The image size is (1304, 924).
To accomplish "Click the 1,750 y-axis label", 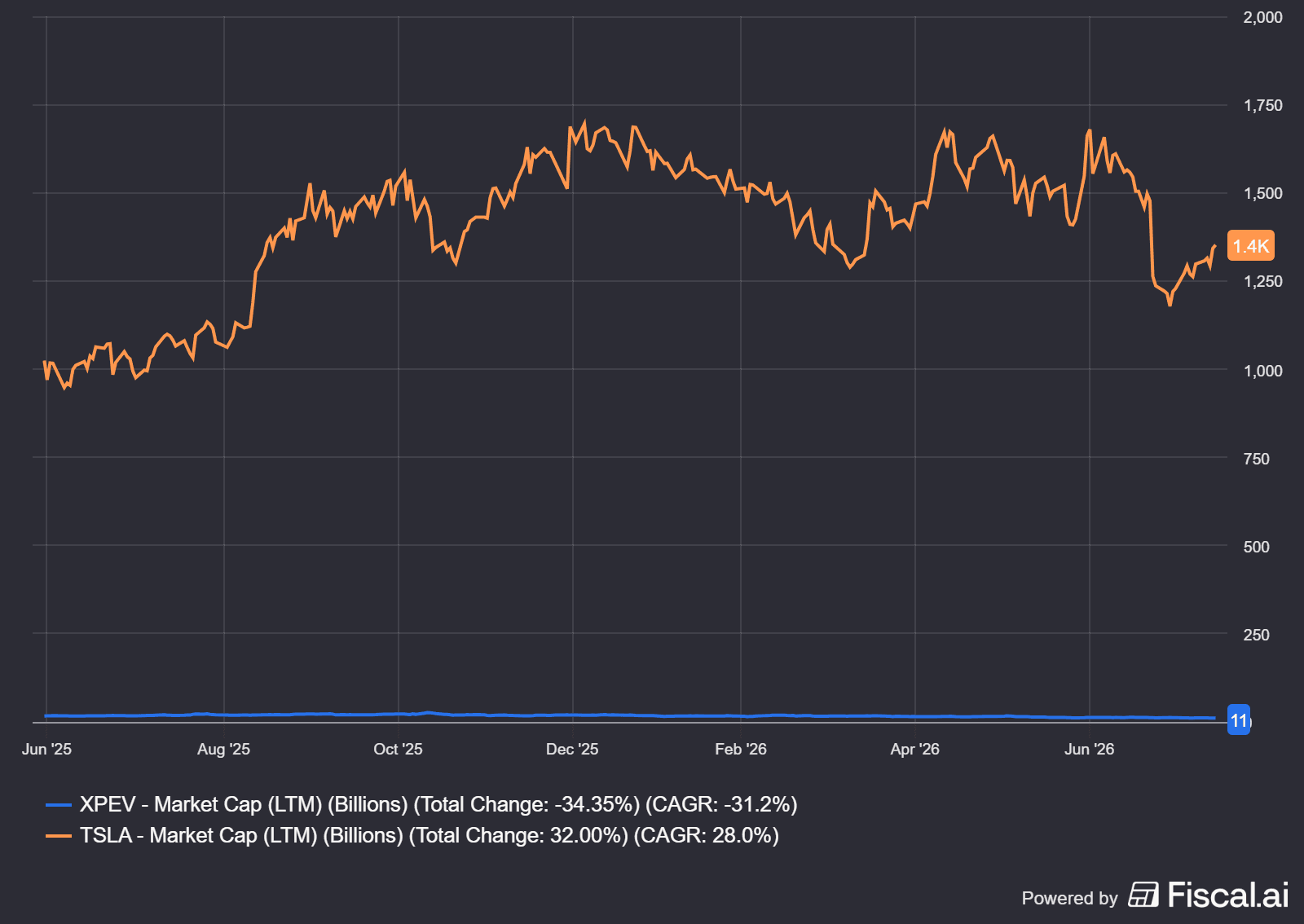I will (1262, 105).
